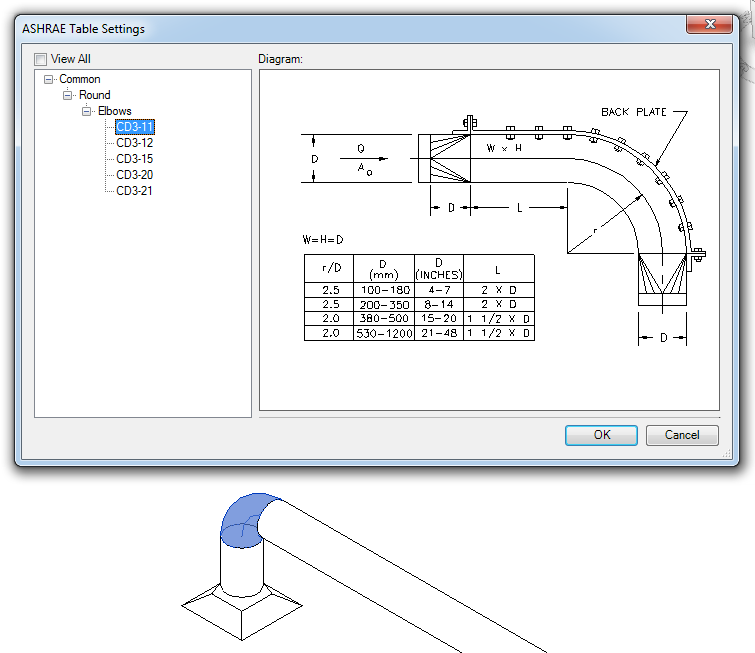The height and width of the screenshot is (653, 755).
Task: Collapse the Round tree node
Action: point(67,95)
